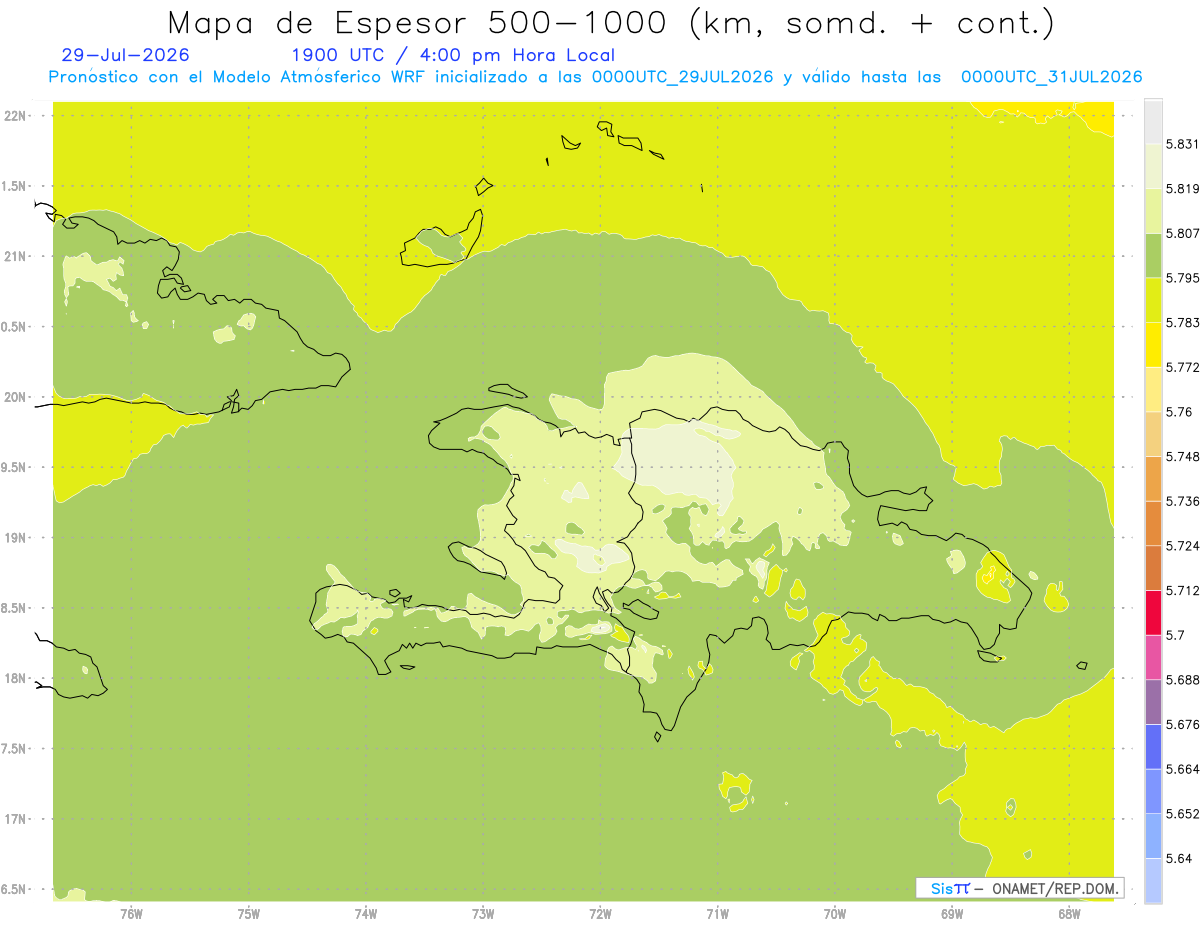Click the colorbar value 5.652
The height and width of the screenshot is (927, 1200).
tap(1183, 813)
